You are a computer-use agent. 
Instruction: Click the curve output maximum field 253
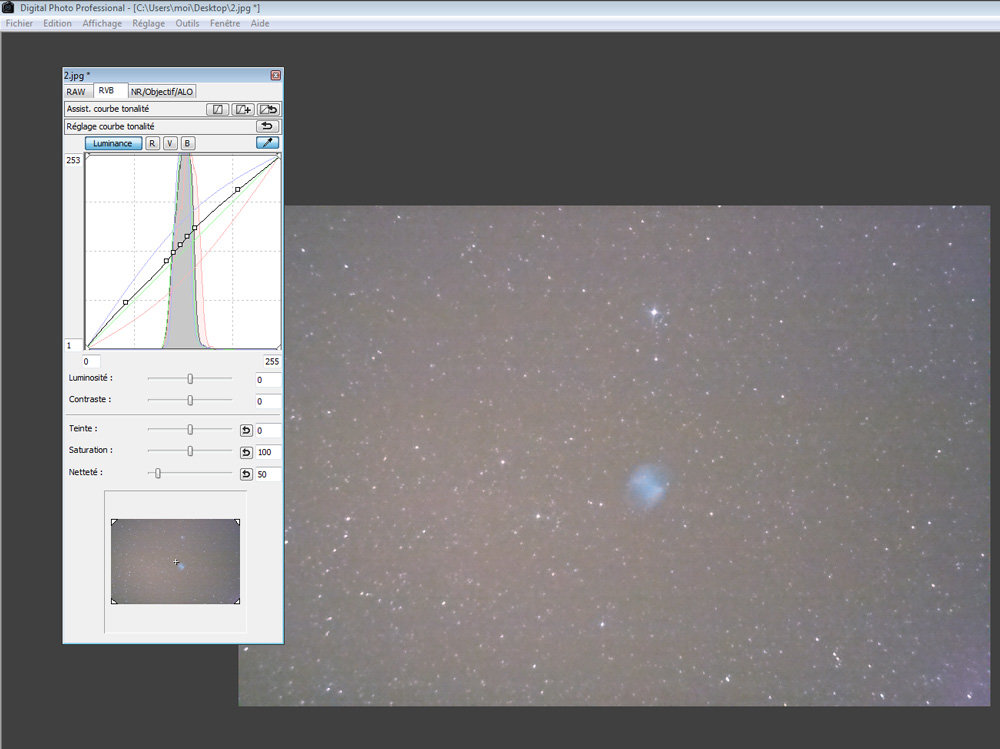73,160
